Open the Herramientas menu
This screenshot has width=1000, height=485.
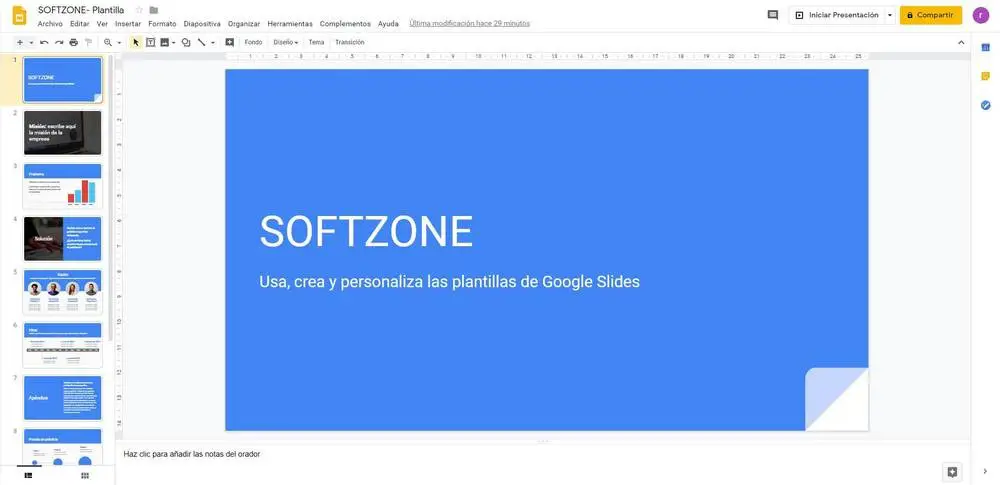click(x=290, y=24)
